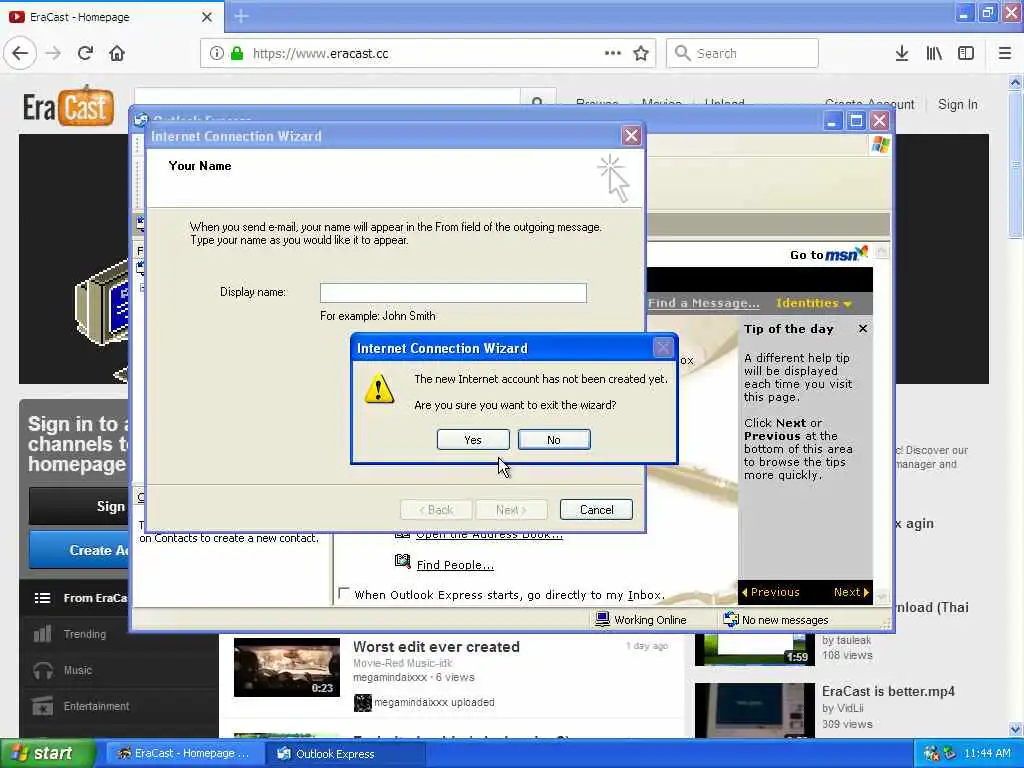The width and height of the screenshot is (1024, 768).
Task: Click the Find People icon
Action: [x=403, y=562]
